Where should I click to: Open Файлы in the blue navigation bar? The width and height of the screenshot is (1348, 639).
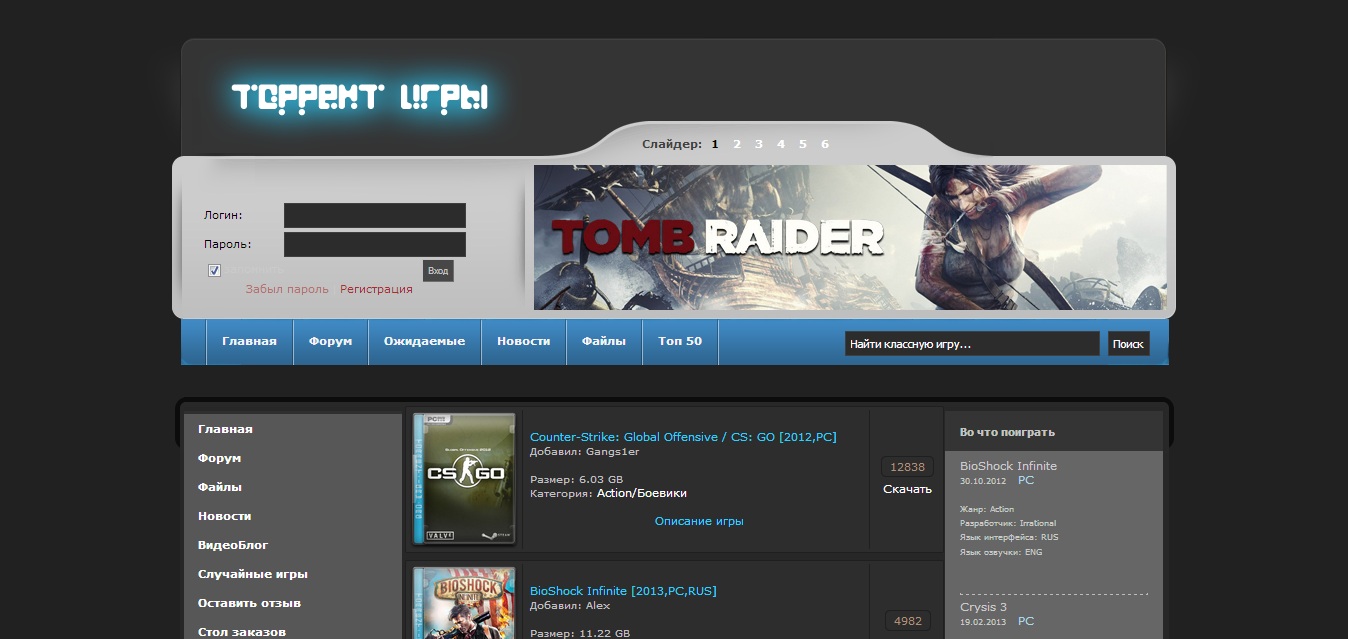pyautogui.click(x=604, y=341)
